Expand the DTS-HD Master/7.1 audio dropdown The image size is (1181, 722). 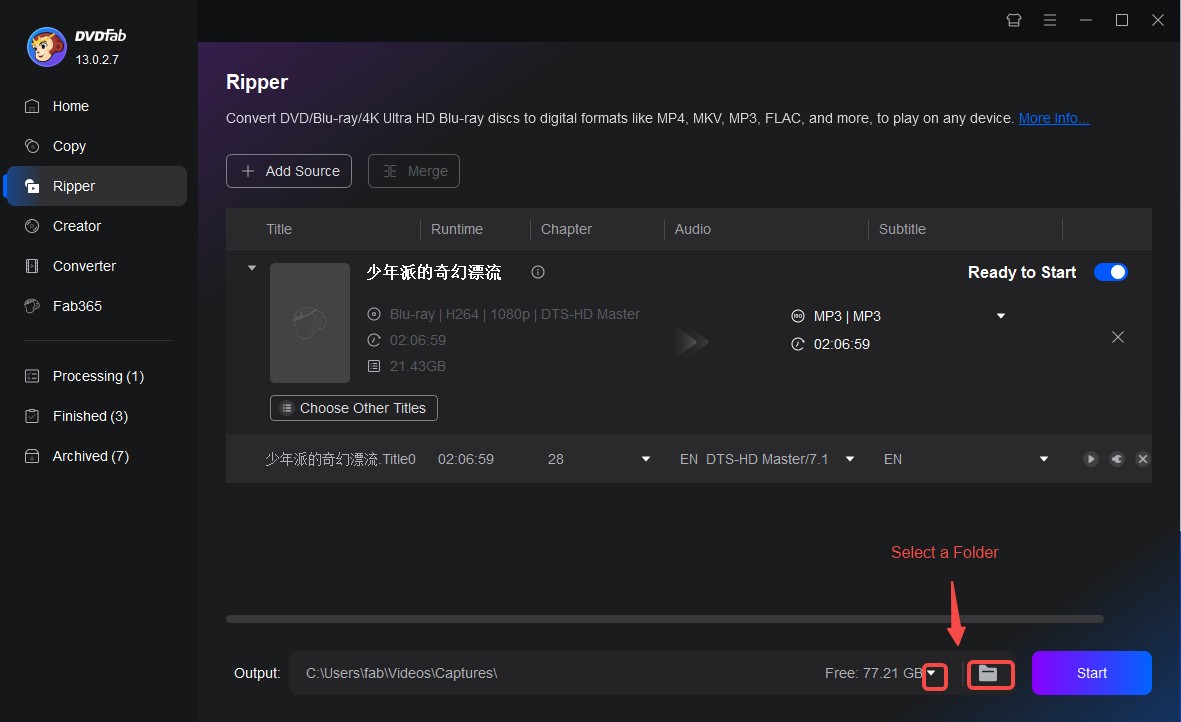coord(850,459)
